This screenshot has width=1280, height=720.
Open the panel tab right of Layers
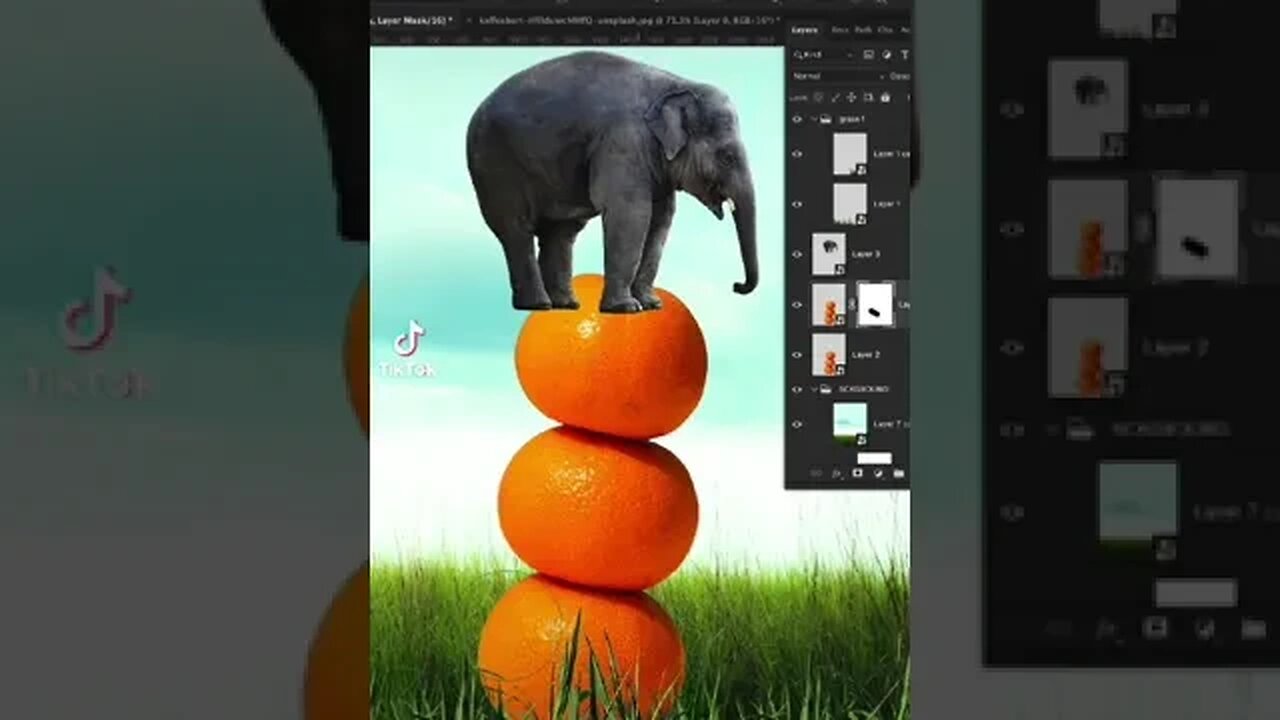tap(840, 30)
